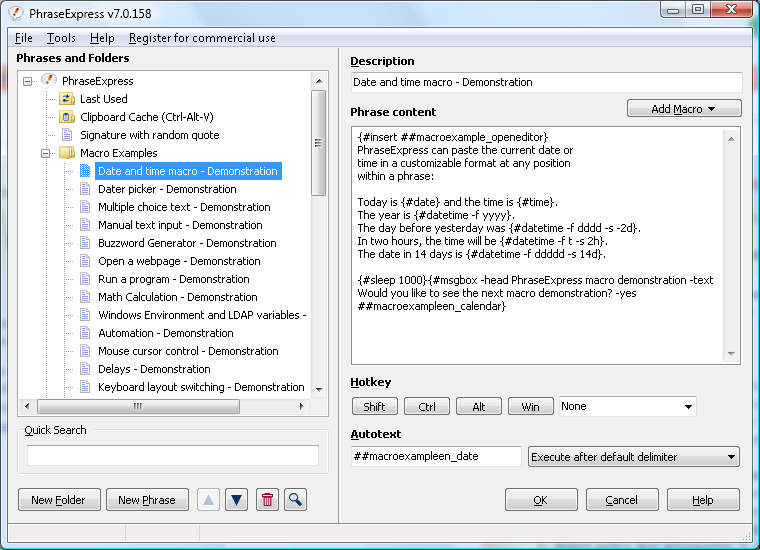Toggle the Shift hotkey modifier

pos(374,407)
